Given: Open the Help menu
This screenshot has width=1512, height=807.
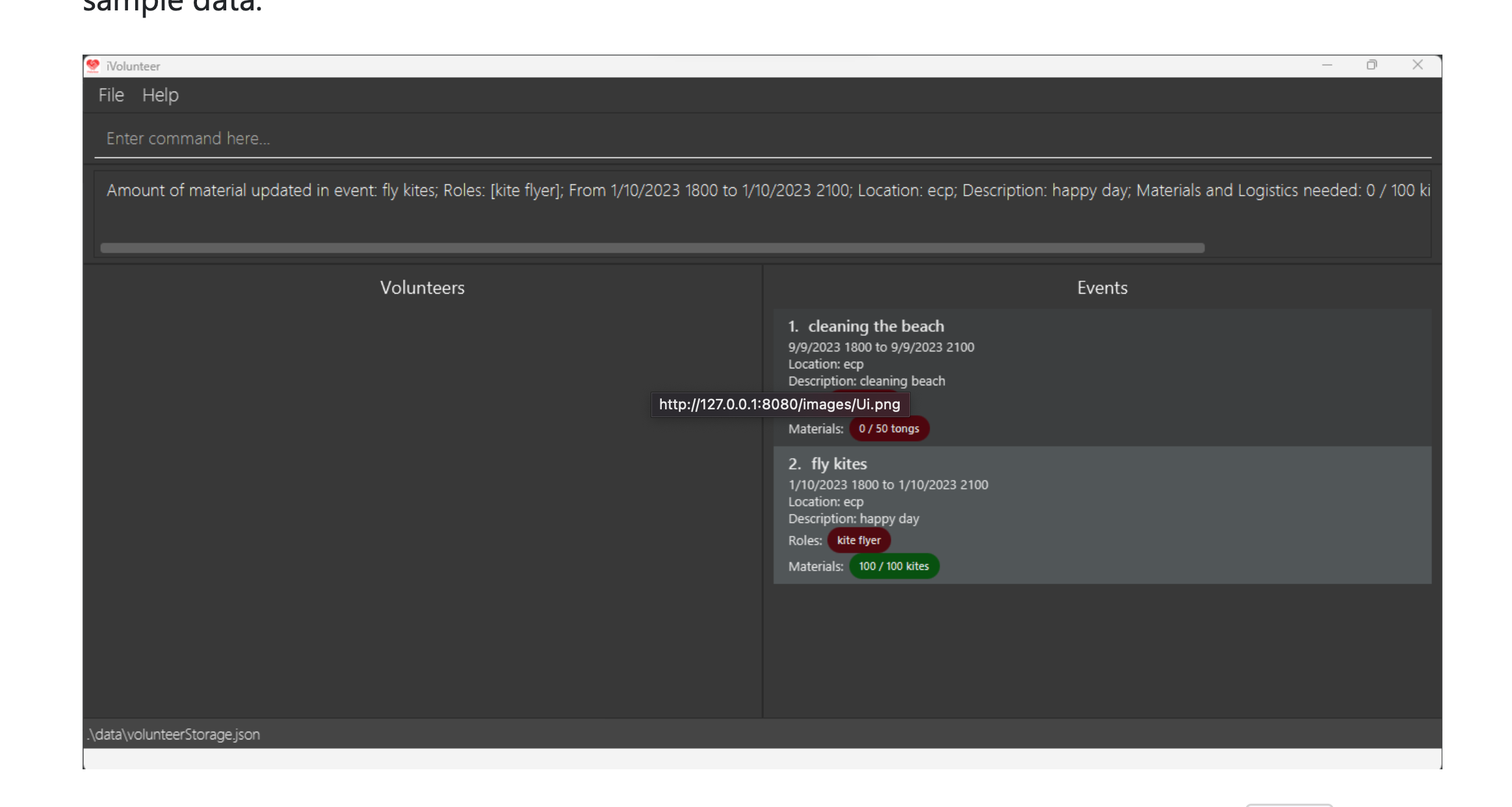Looking at the screenshot, I should point(160,96).
